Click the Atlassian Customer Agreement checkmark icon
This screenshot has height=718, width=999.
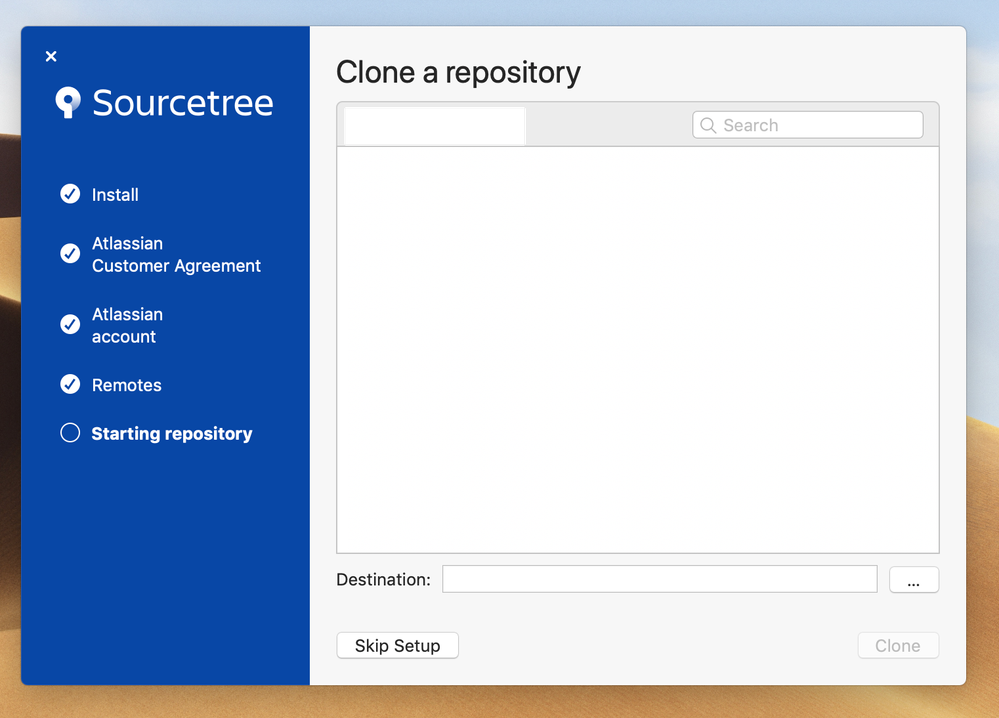click(70, 254)
